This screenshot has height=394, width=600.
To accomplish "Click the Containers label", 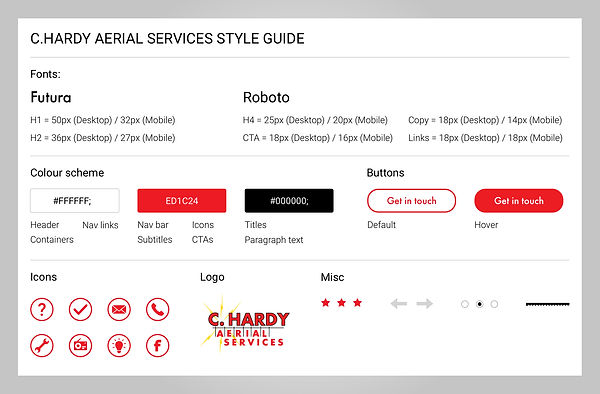I will coord(52,239).
